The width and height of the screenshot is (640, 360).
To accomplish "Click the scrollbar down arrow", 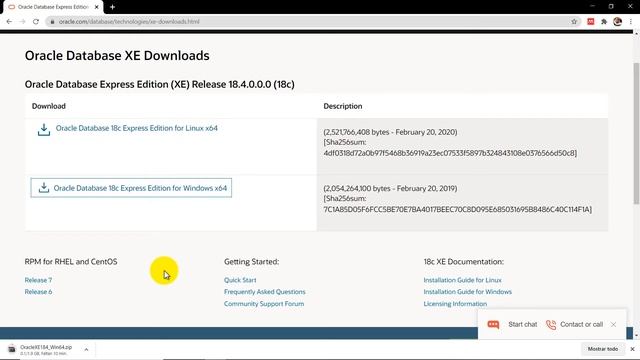I will (637, 335).
